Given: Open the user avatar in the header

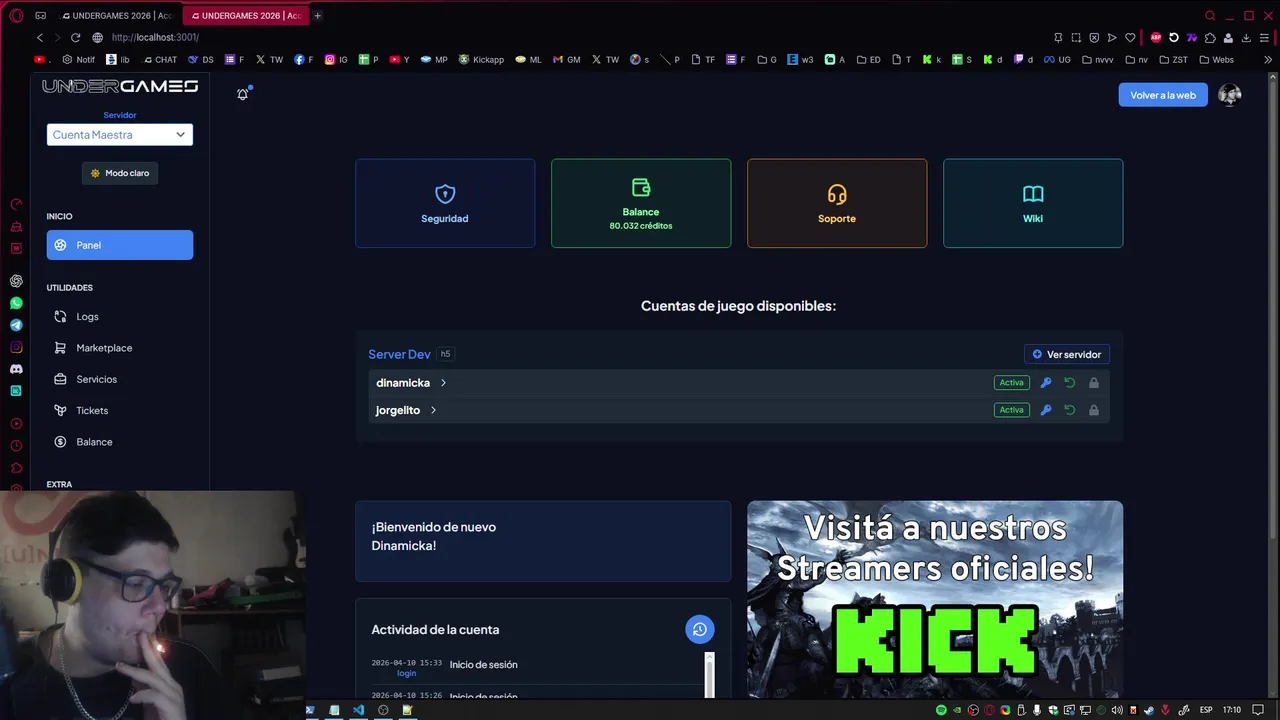Looking at the screenshot, I should tap(1230, 95).
